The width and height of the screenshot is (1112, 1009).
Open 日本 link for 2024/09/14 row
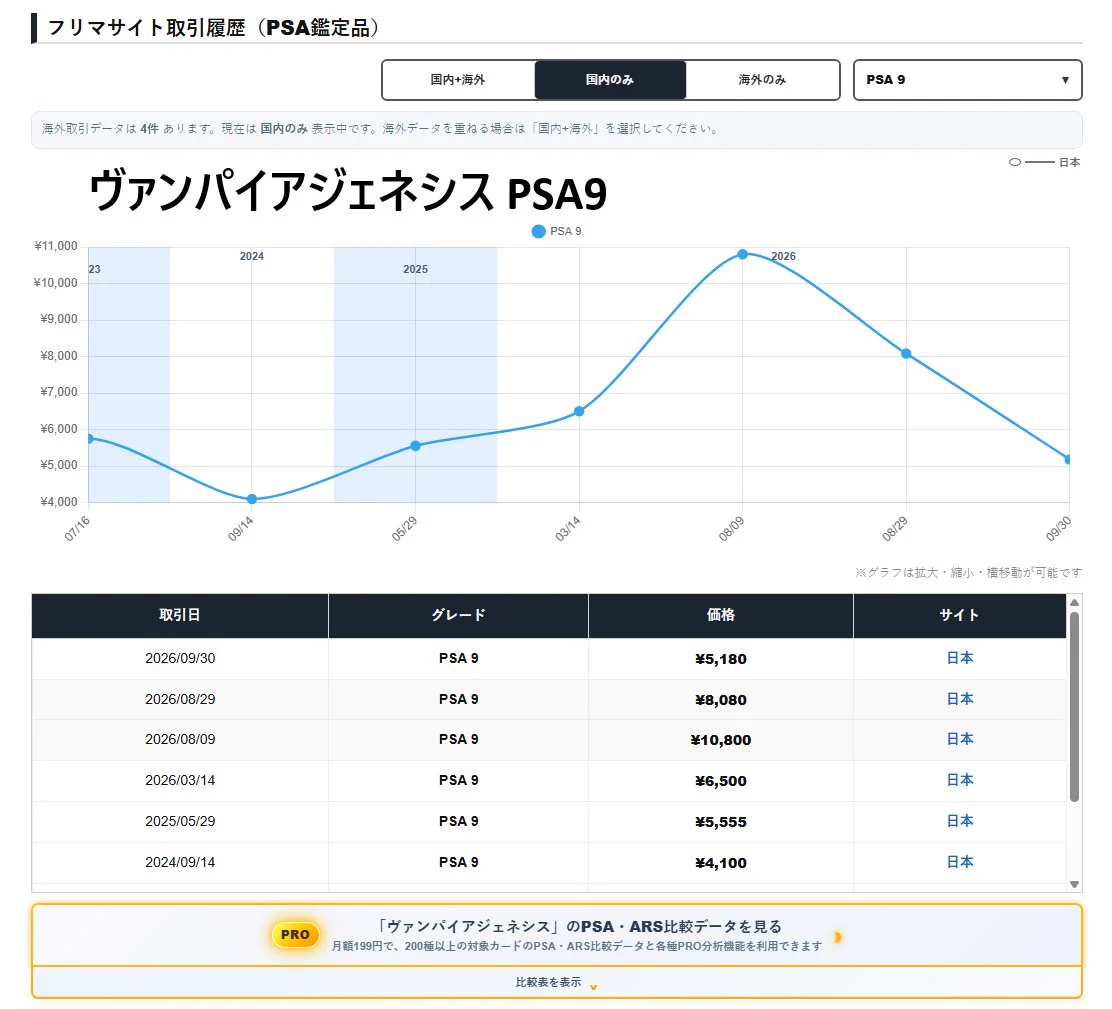point(960,862)
